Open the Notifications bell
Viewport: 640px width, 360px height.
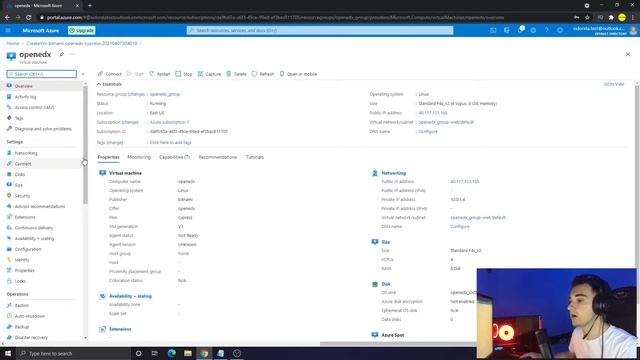pyautogui.click(x=520, y=30)
